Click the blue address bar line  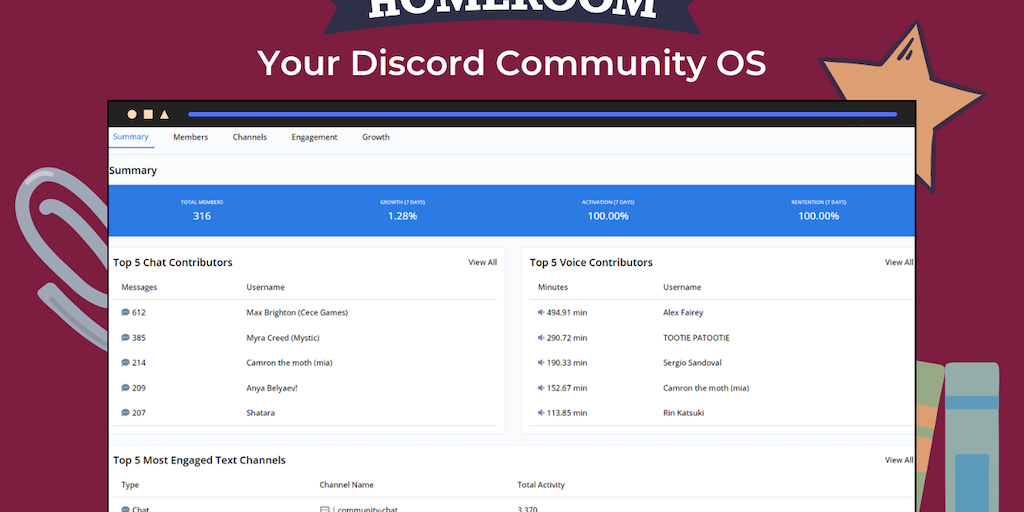(543, 114)
